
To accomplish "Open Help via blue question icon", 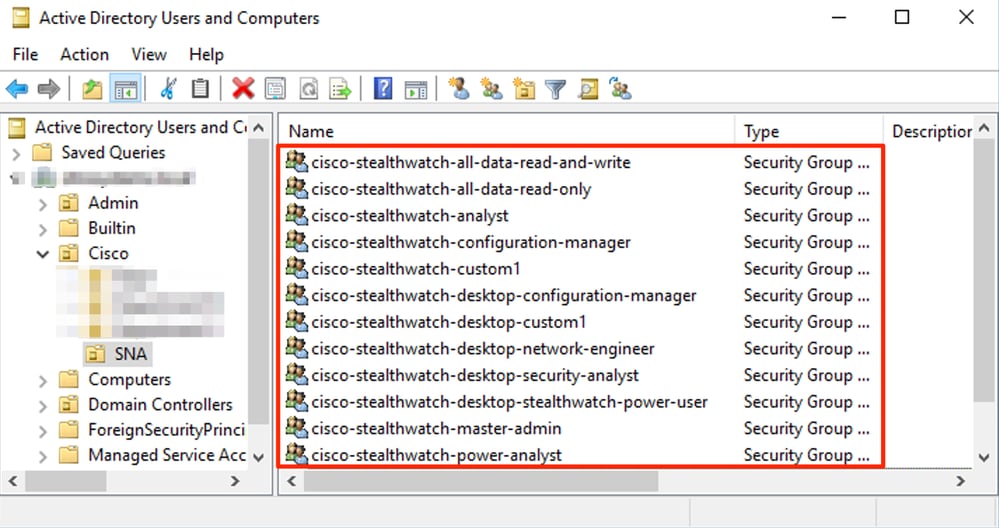I will click(383, 89).
